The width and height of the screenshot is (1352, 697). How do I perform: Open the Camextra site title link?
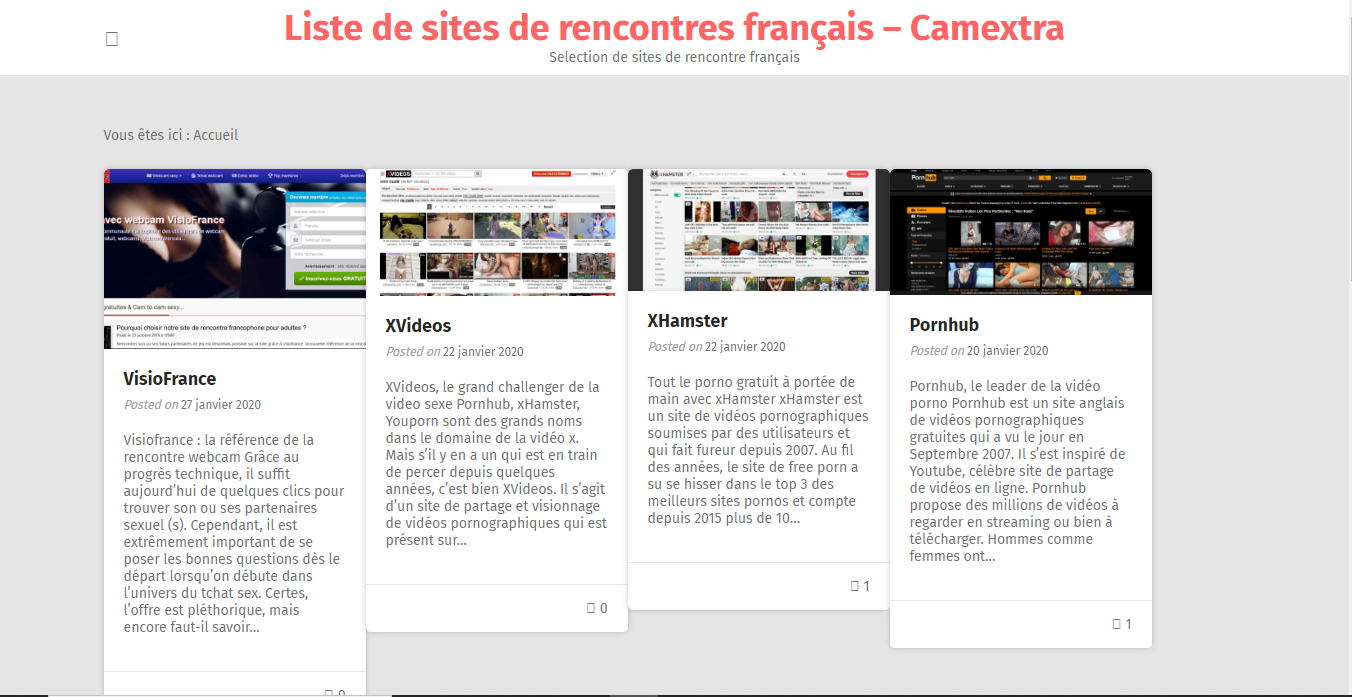[x=674, y=27]
